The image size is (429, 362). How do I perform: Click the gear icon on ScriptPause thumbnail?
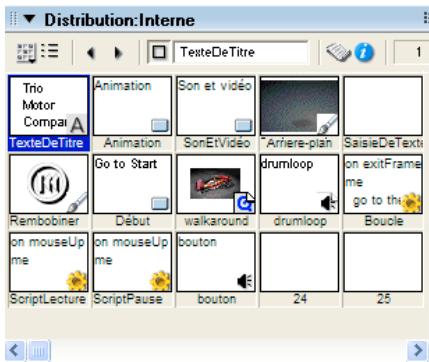[x=161, y=281]
